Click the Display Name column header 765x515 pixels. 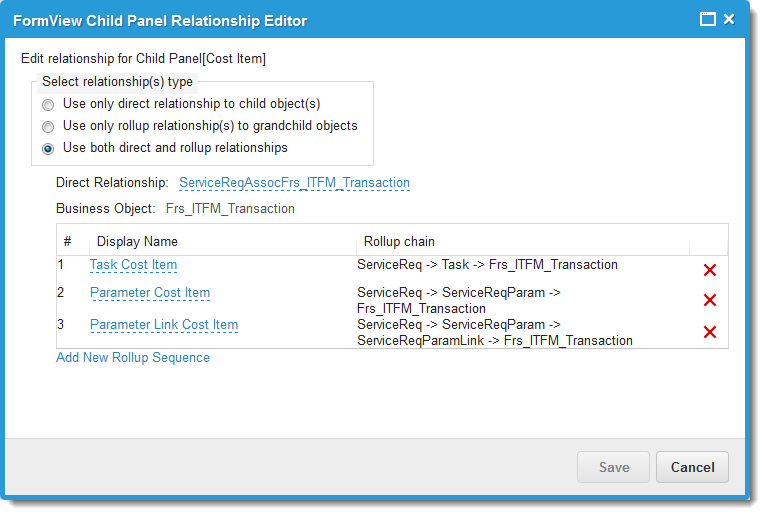137,241
